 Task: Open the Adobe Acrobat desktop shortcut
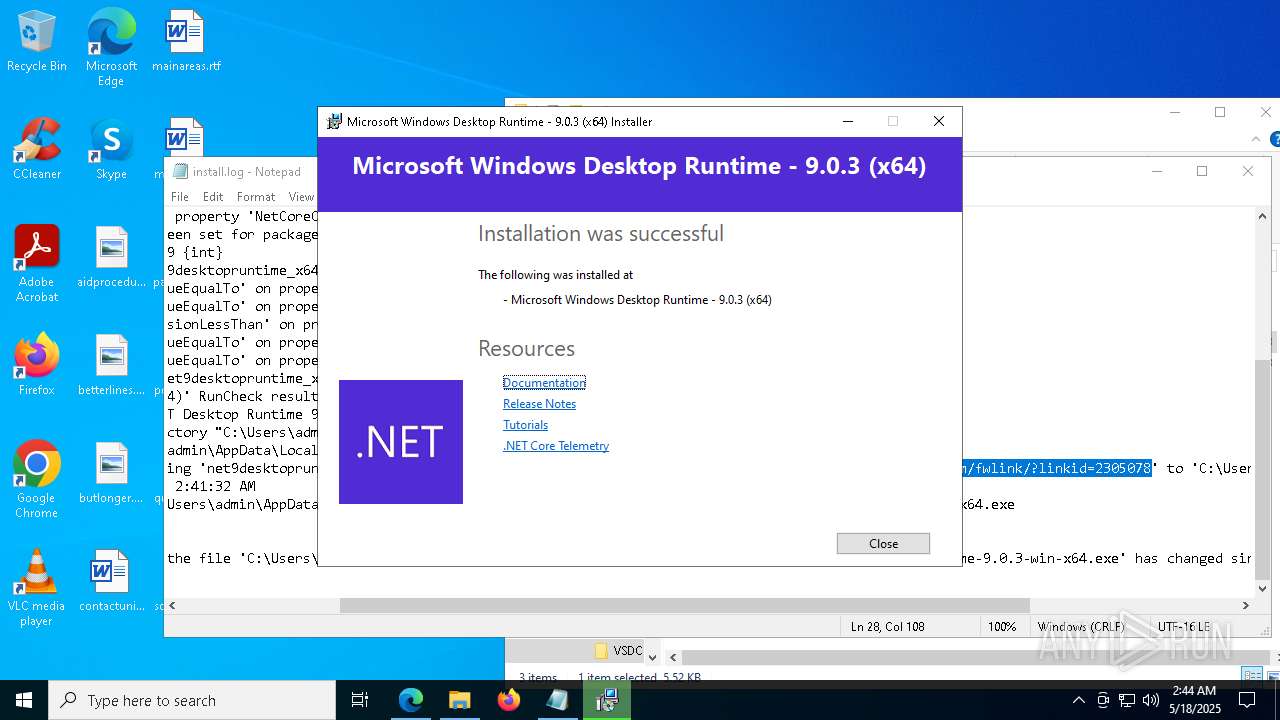click(37, 264)
